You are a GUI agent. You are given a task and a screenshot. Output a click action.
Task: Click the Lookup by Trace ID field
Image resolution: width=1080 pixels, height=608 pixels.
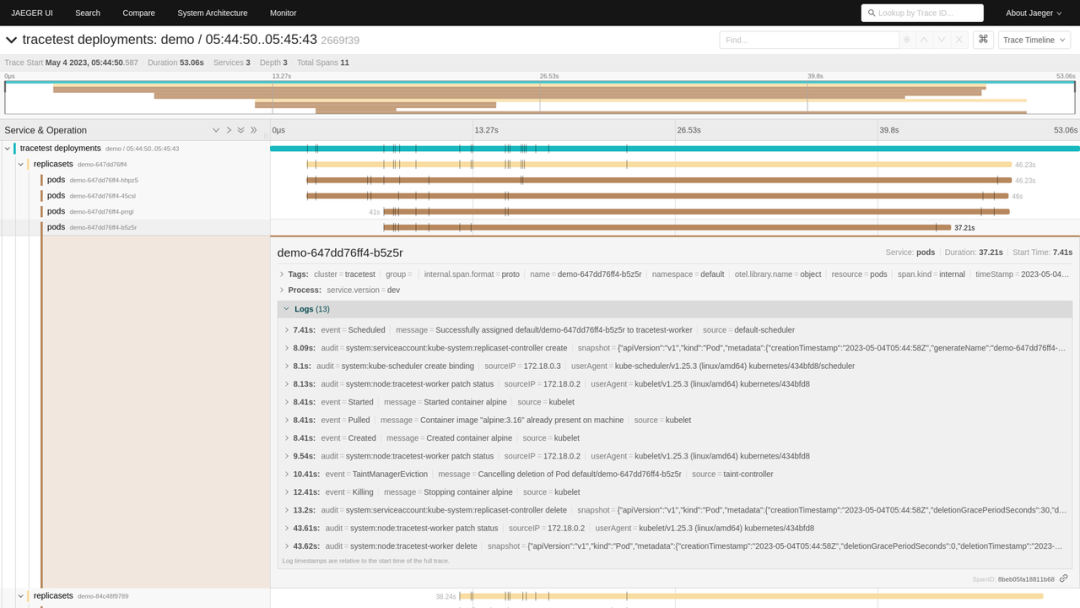pos(922,13)
